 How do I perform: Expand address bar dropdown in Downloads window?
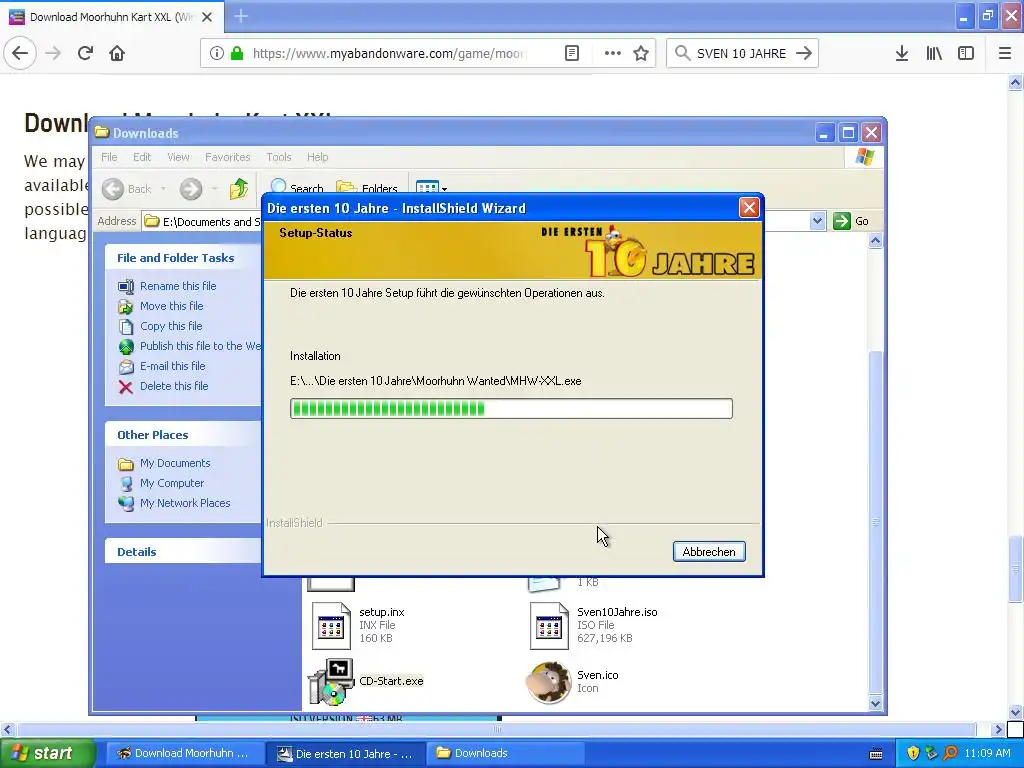(x=817, y=221)
